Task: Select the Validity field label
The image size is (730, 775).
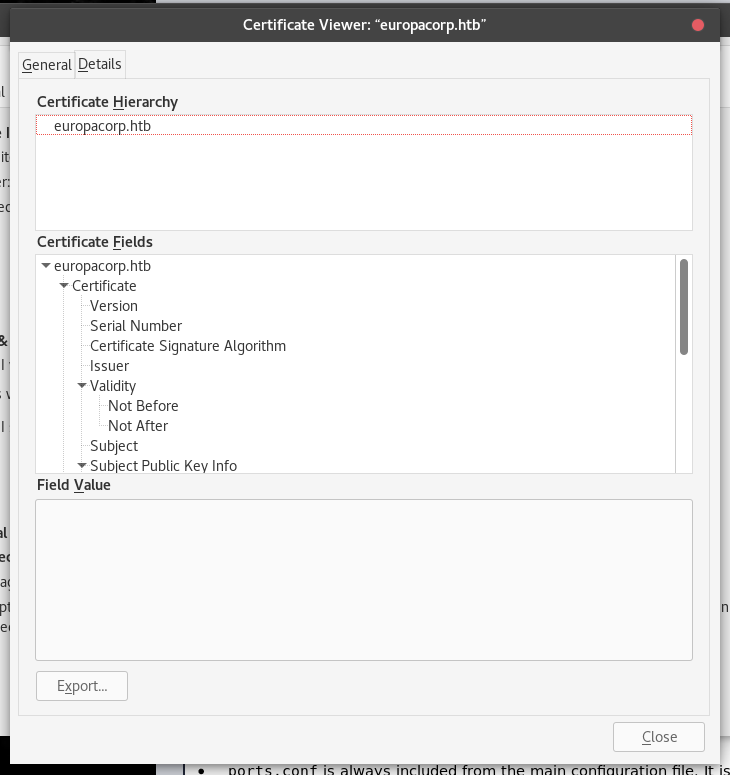Action: (113, 386)
